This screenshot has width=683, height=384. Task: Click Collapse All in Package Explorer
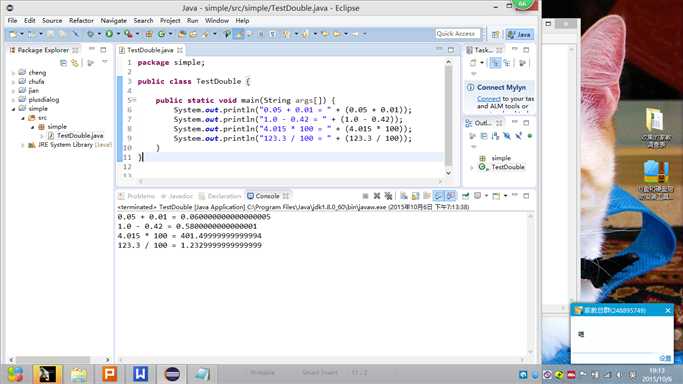63,63
